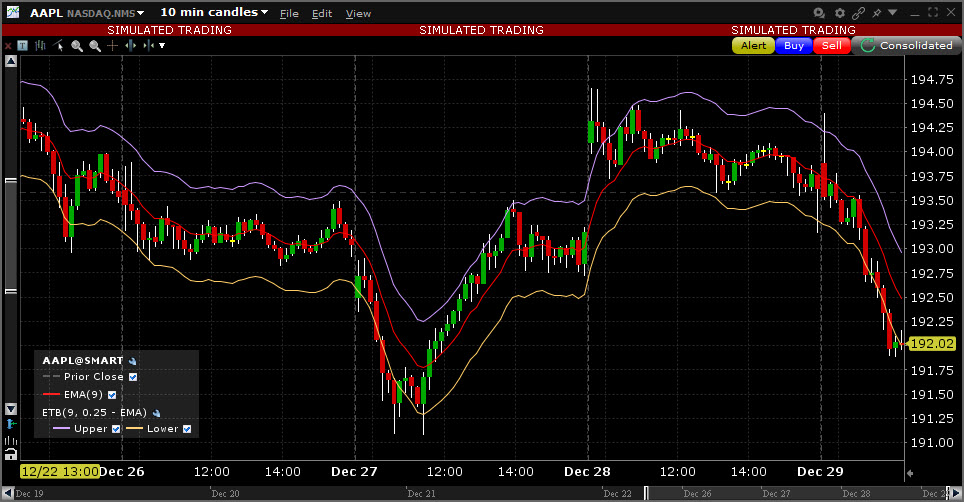Click the left vertical scale slider track

tap(11, 235)
